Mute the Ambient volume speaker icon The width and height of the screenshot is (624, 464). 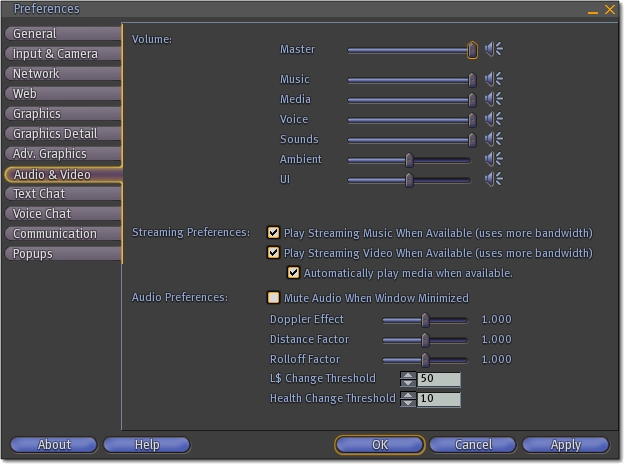click(x=493, y=159)
